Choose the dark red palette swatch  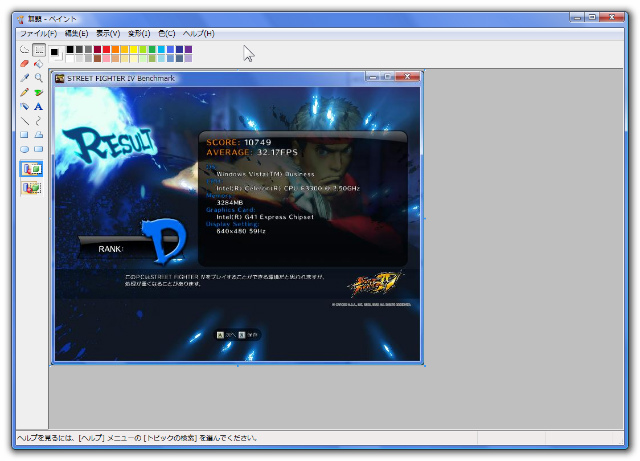pyautogui.click(x=97, y=49)
